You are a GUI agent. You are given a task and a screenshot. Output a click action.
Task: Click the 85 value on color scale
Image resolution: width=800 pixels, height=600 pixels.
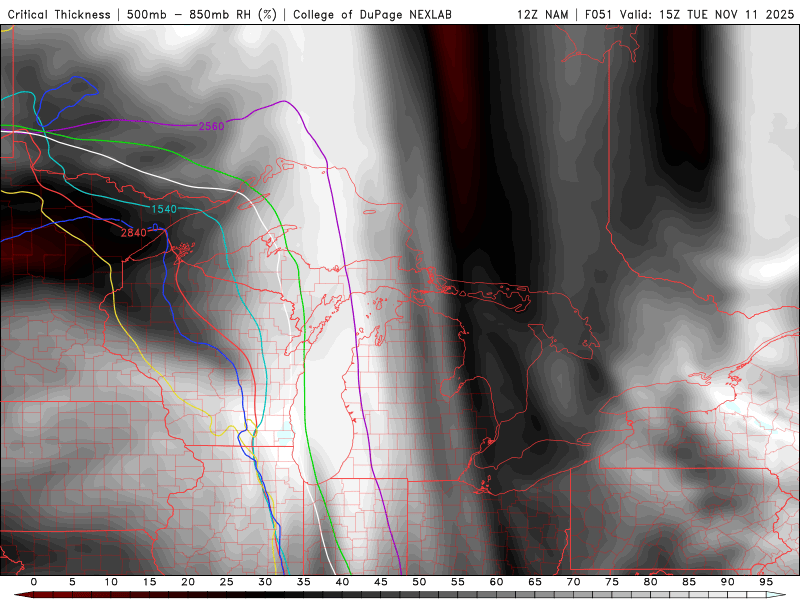pyautogui.click(x=689, y=582)
